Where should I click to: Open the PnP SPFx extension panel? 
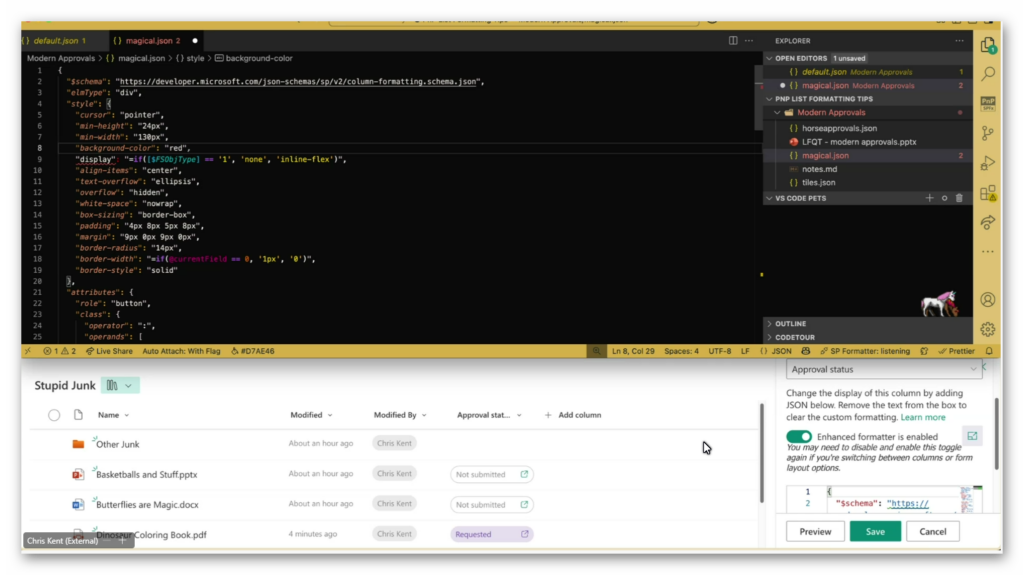click(x=988, y=103)
